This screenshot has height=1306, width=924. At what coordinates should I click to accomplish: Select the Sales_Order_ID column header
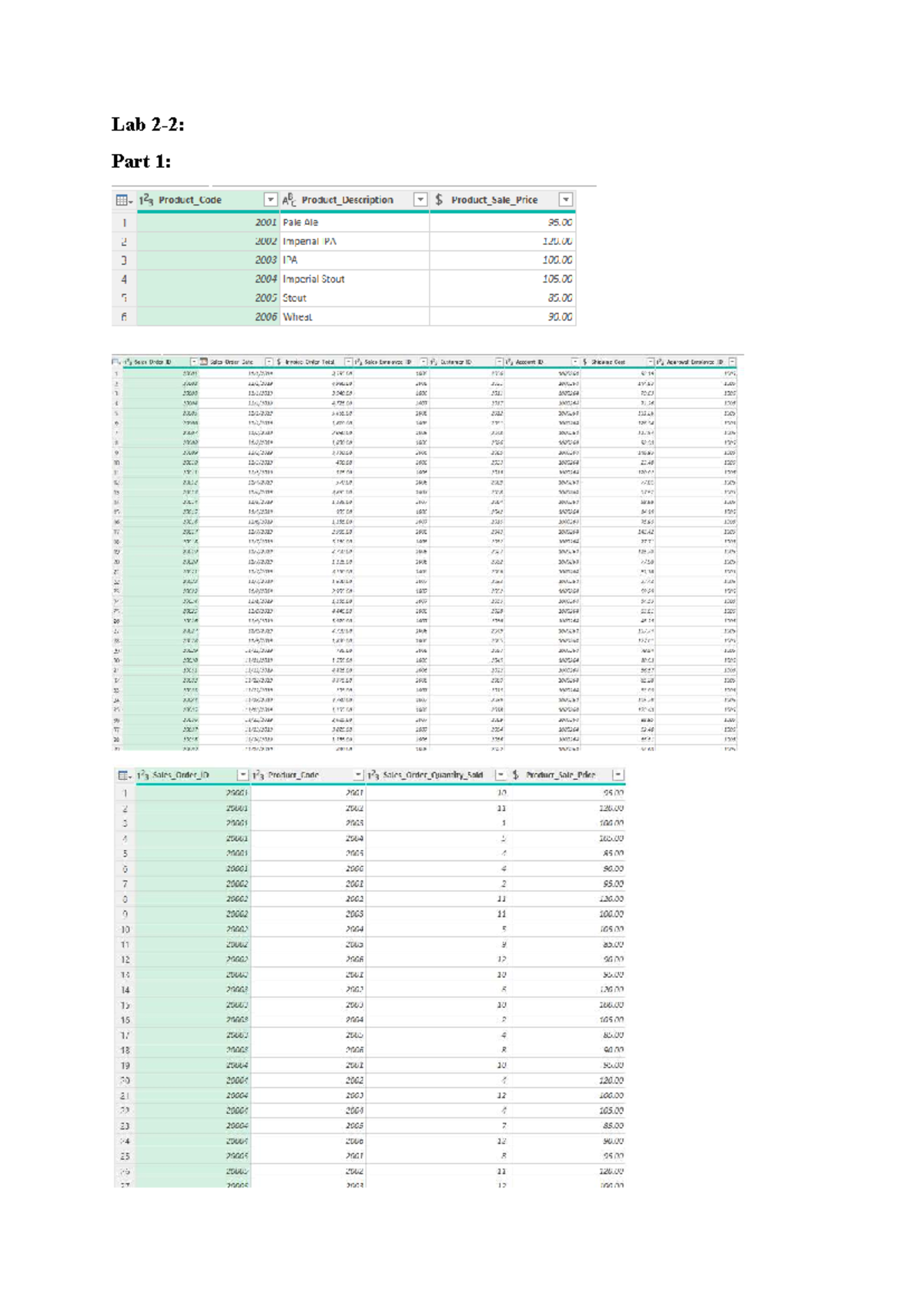click(192, 775)
